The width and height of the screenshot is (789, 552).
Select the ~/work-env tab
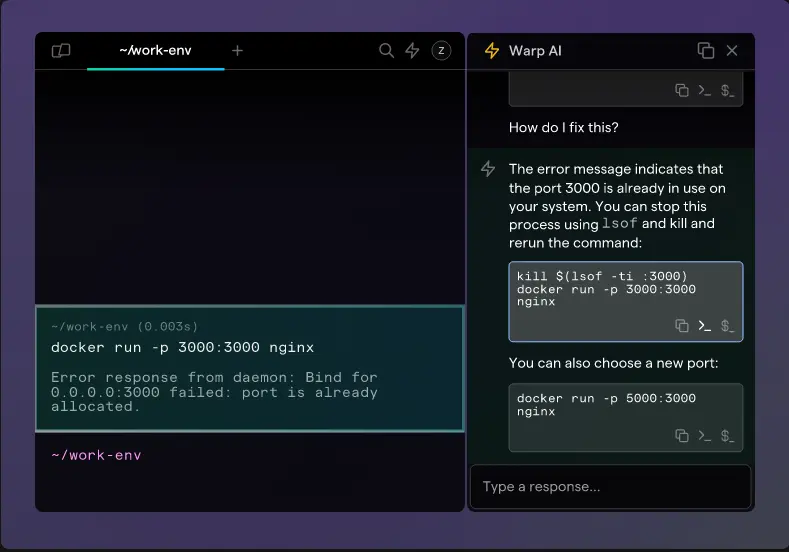point(155,50)
